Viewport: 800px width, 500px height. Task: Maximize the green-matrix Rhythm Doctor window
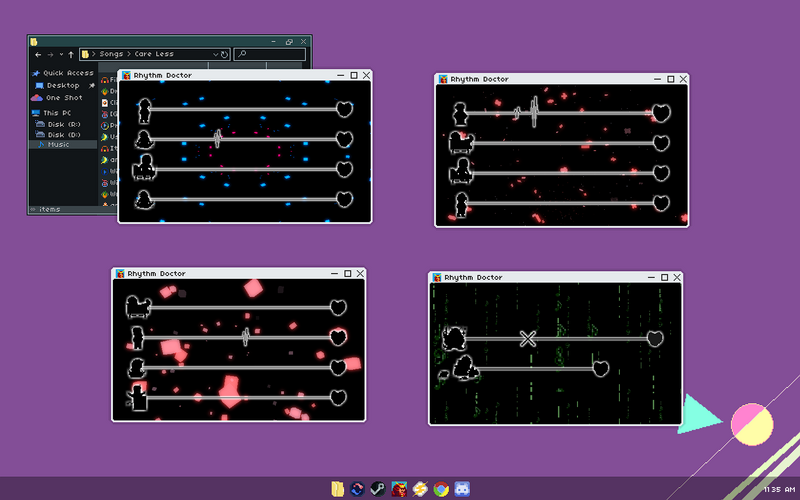[664, 277]
